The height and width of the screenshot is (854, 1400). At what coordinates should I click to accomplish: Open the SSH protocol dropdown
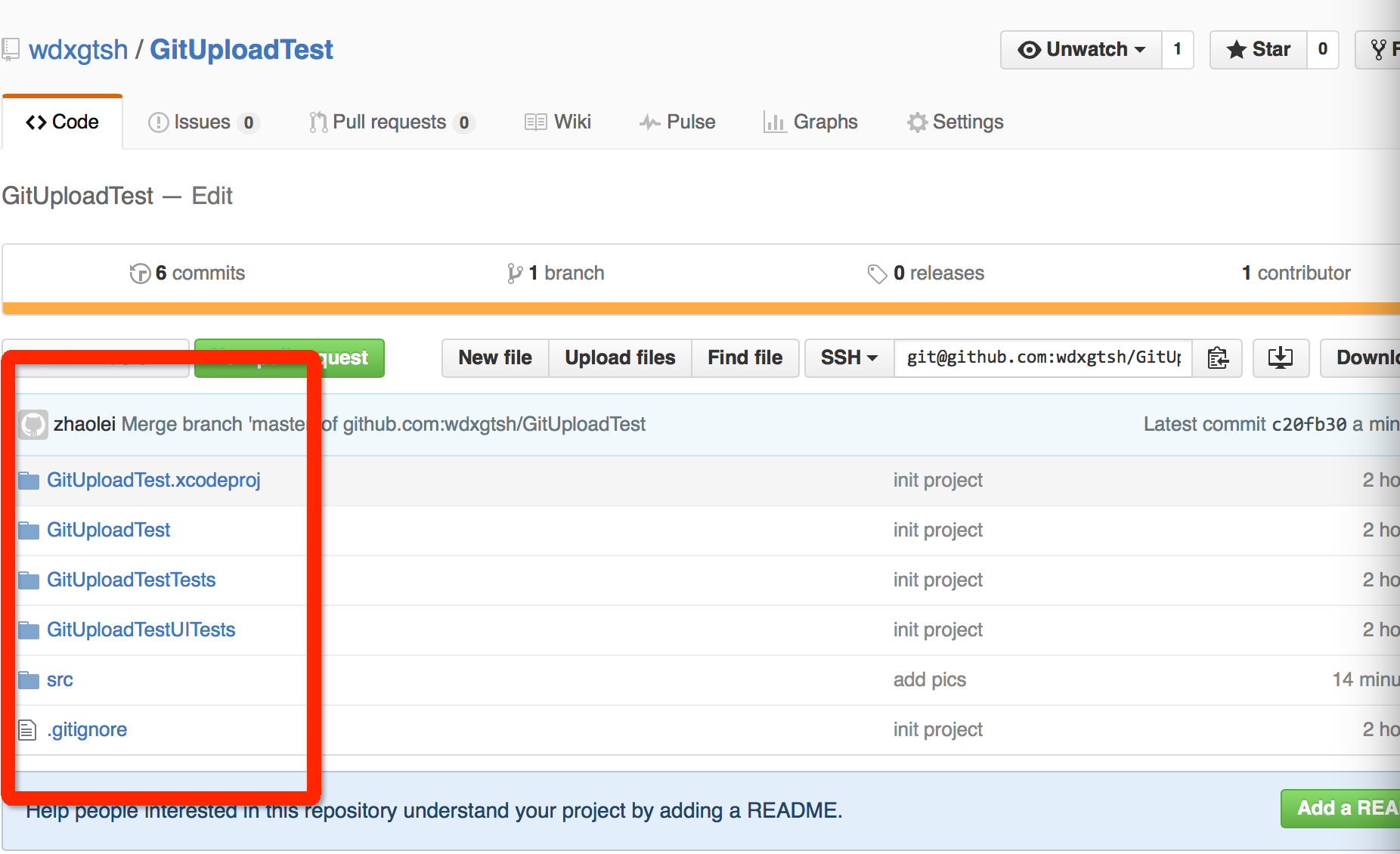click(850, 358)
